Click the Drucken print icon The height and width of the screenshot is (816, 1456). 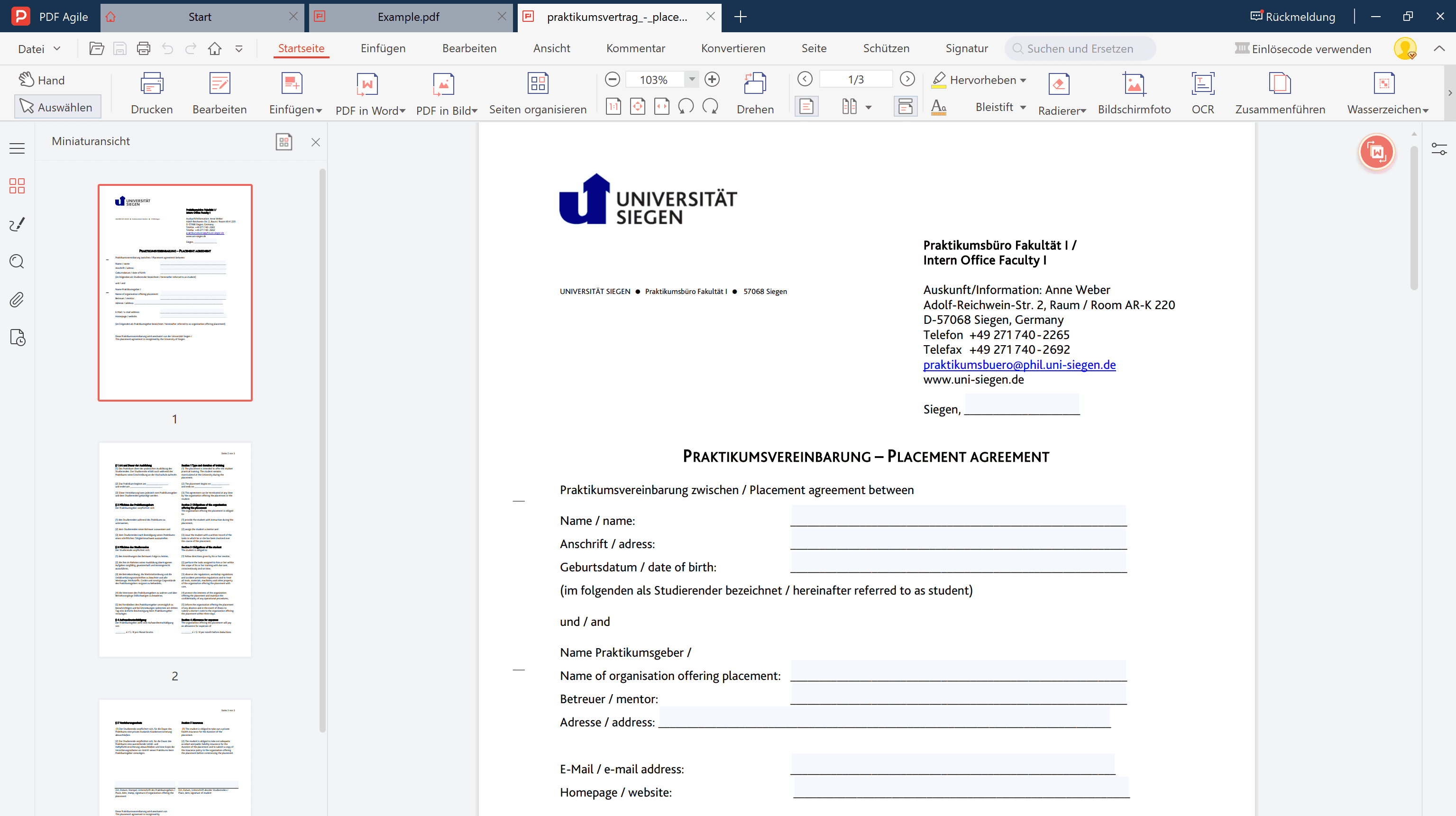click(x=151, y=83)
